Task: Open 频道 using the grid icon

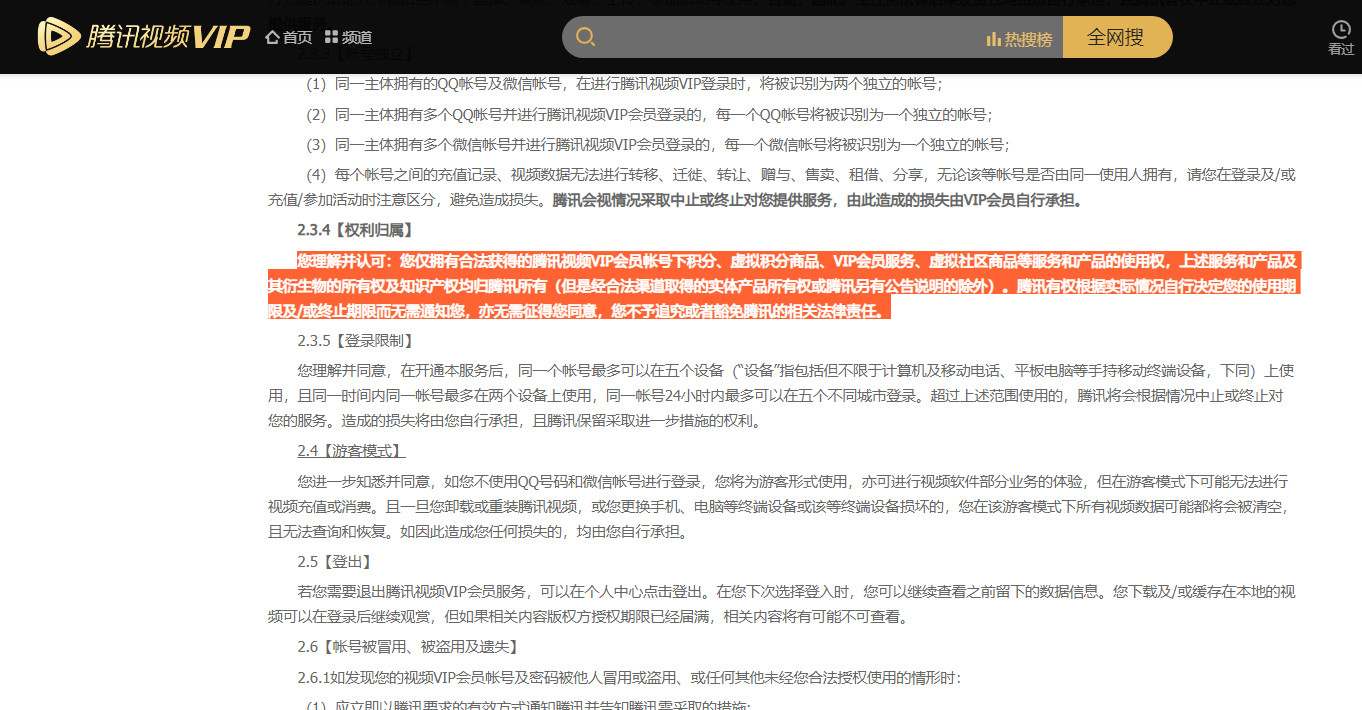Action: coord(331,37)
